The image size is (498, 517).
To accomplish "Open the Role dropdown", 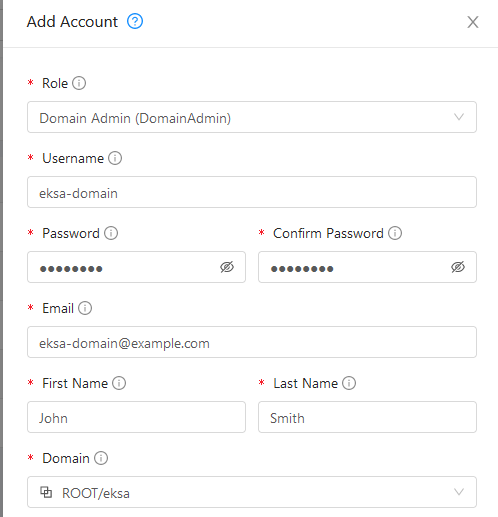I will coord(252,117).
